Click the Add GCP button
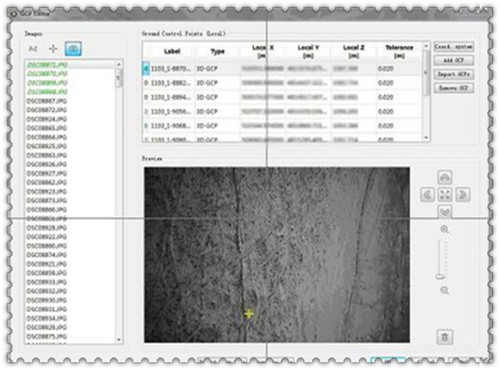The width and height of the screenshot is (500, 370). coord(454,60)
